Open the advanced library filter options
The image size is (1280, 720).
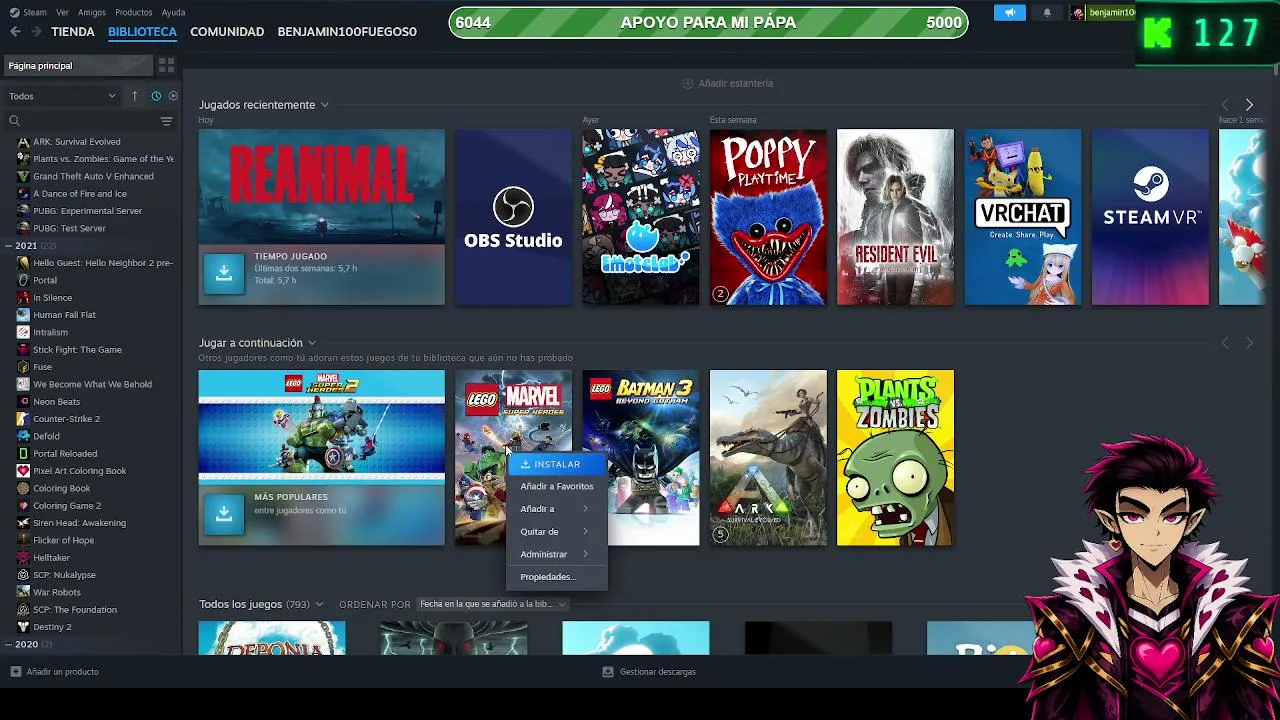point(166,121)
